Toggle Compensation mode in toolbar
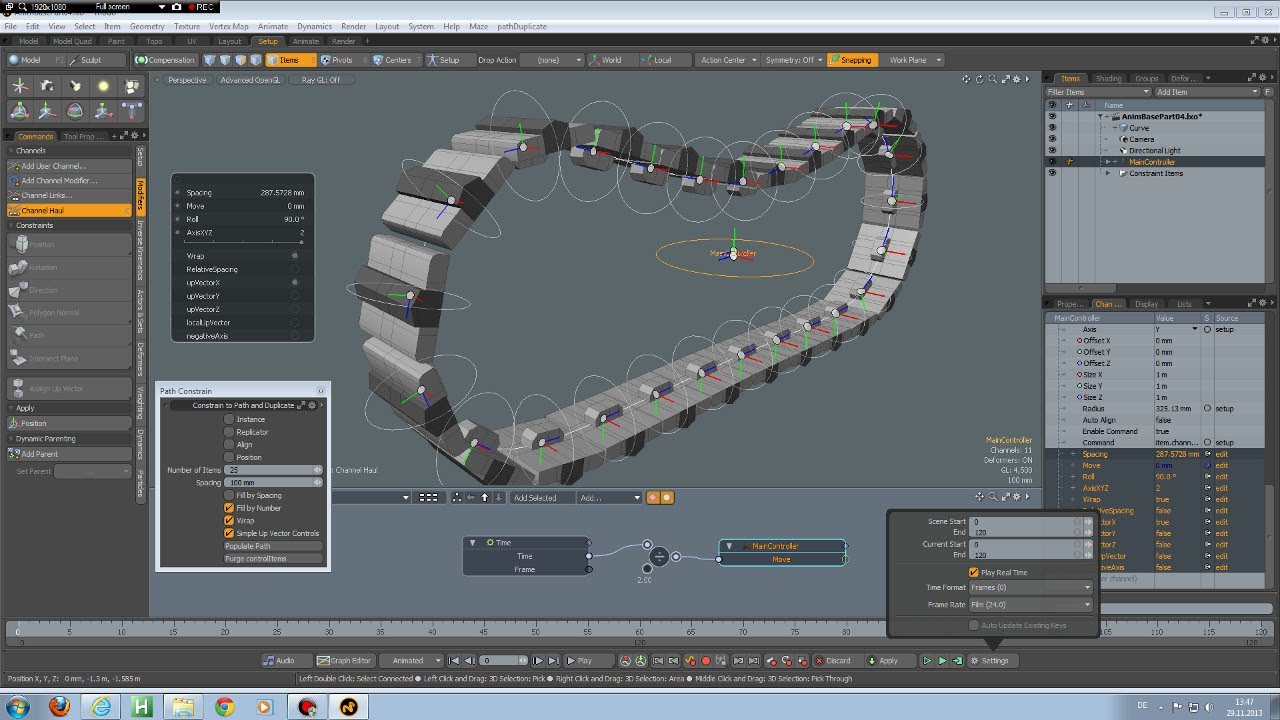Viewport: 1280px width, 720px height. pyautogui.click(x=167, y=60)
